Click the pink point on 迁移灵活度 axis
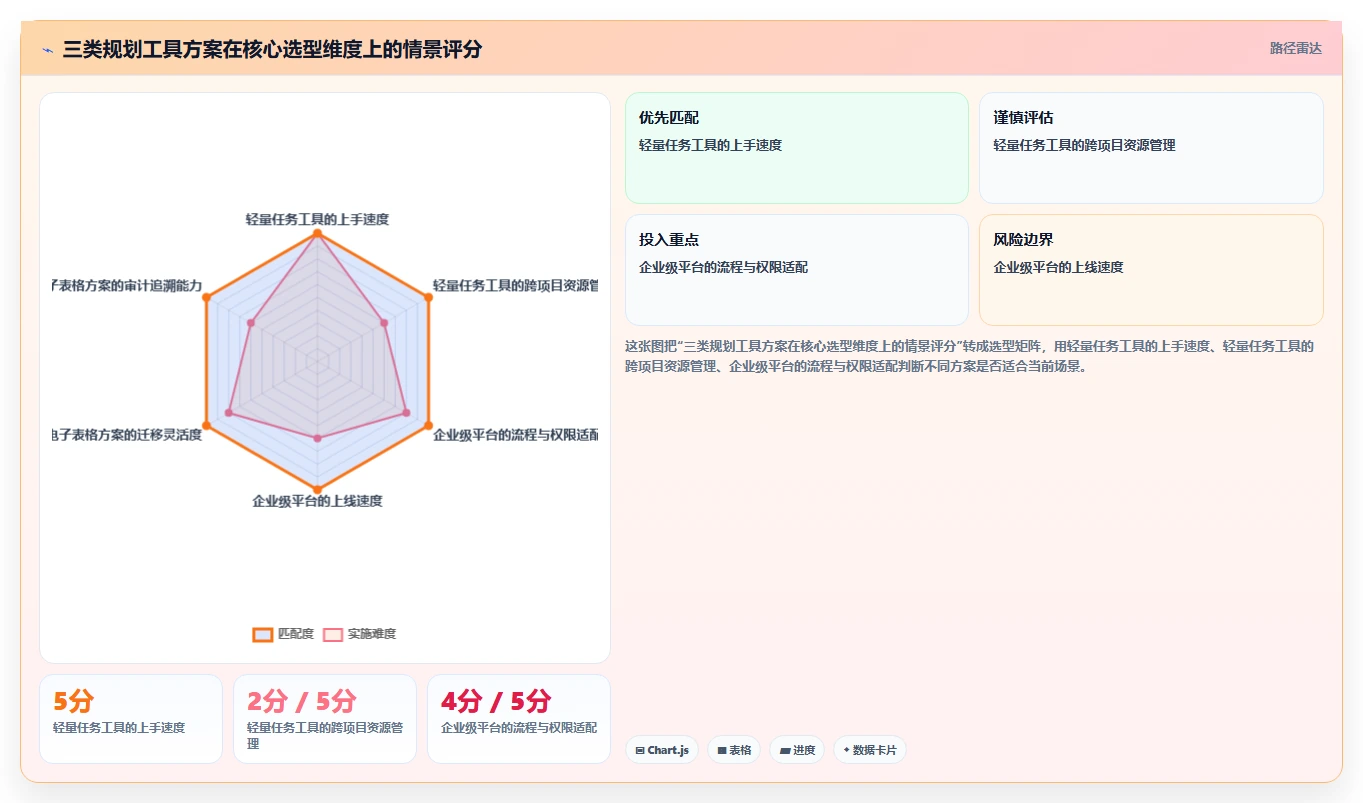Screen dimensions: 1363x803 tap(229, 412)
